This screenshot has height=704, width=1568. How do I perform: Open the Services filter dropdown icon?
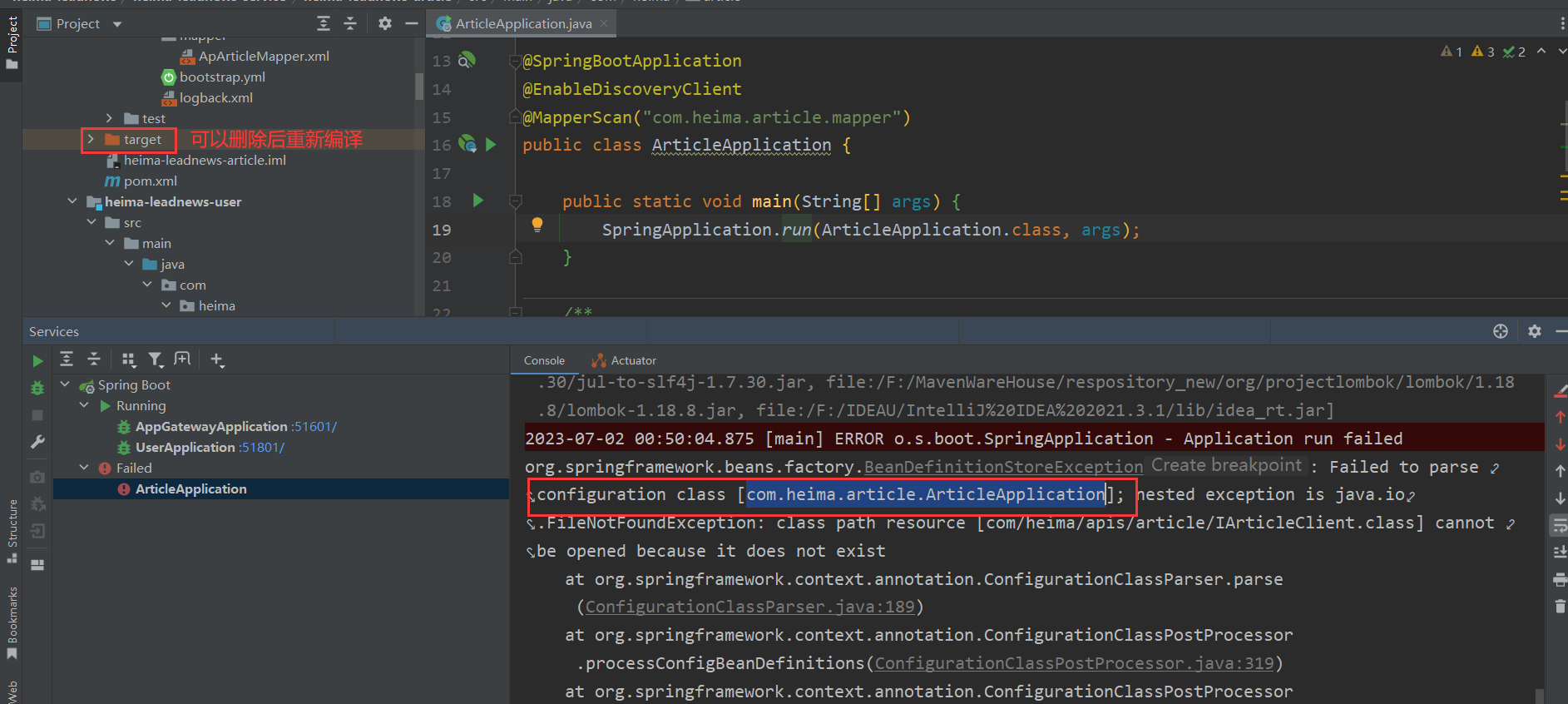click(x=156, y=359)
